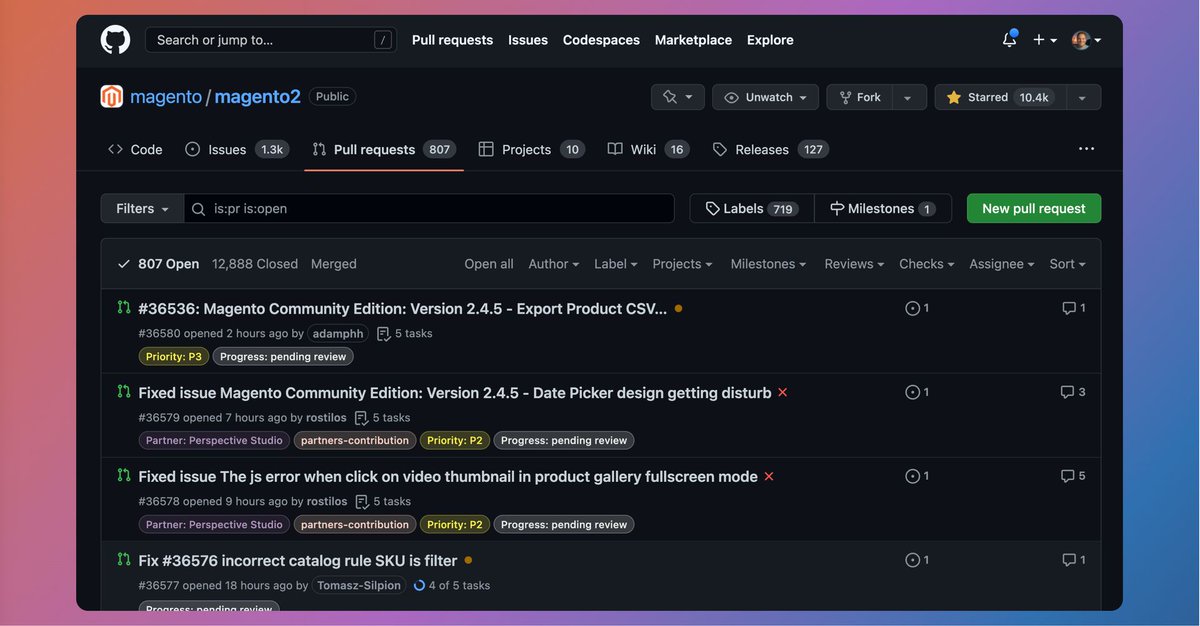Click New pull request
The height and width of the screenshot is (626, 1200).
tap(1033, 208)
